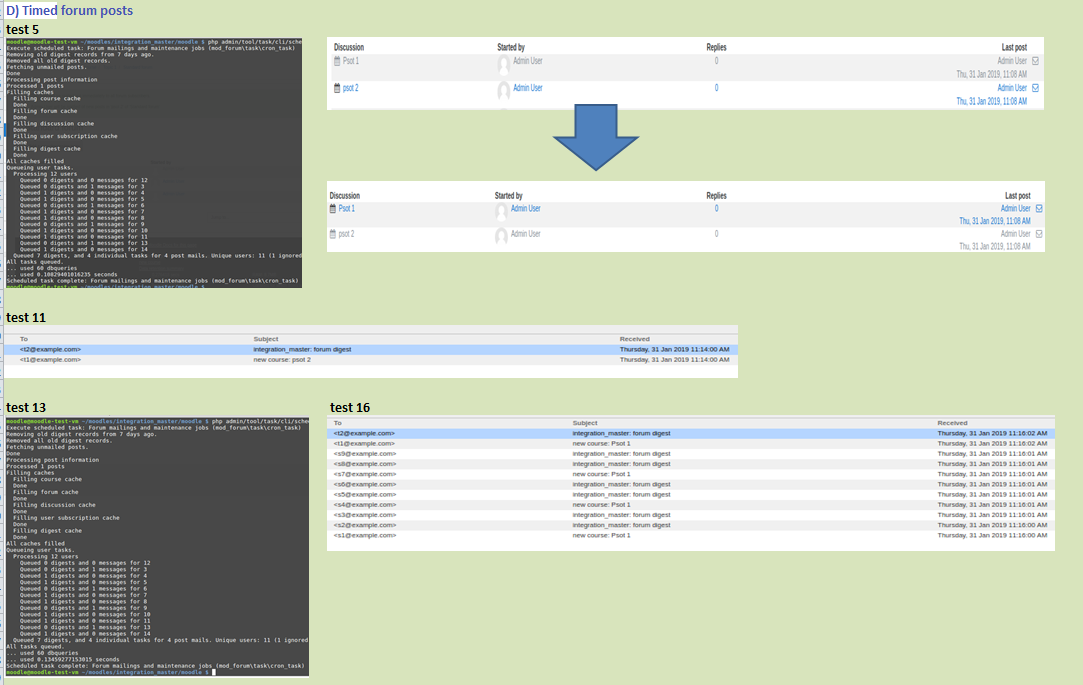
Task: Click calendar icon beside blue psot 2 link
Action: pyautogui.click(x=337, y=88)
